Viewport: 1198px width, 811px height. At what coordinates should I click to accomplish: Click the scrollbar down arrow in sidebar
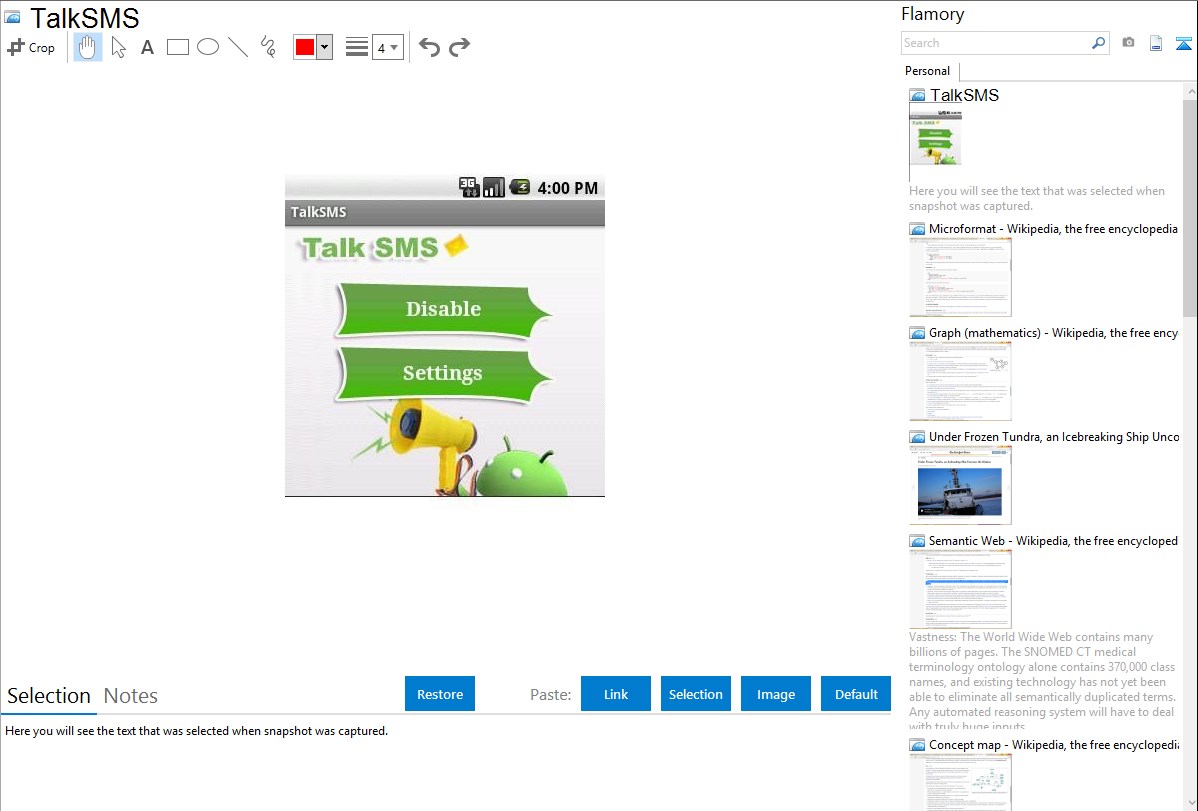(x=1190, y=802)
